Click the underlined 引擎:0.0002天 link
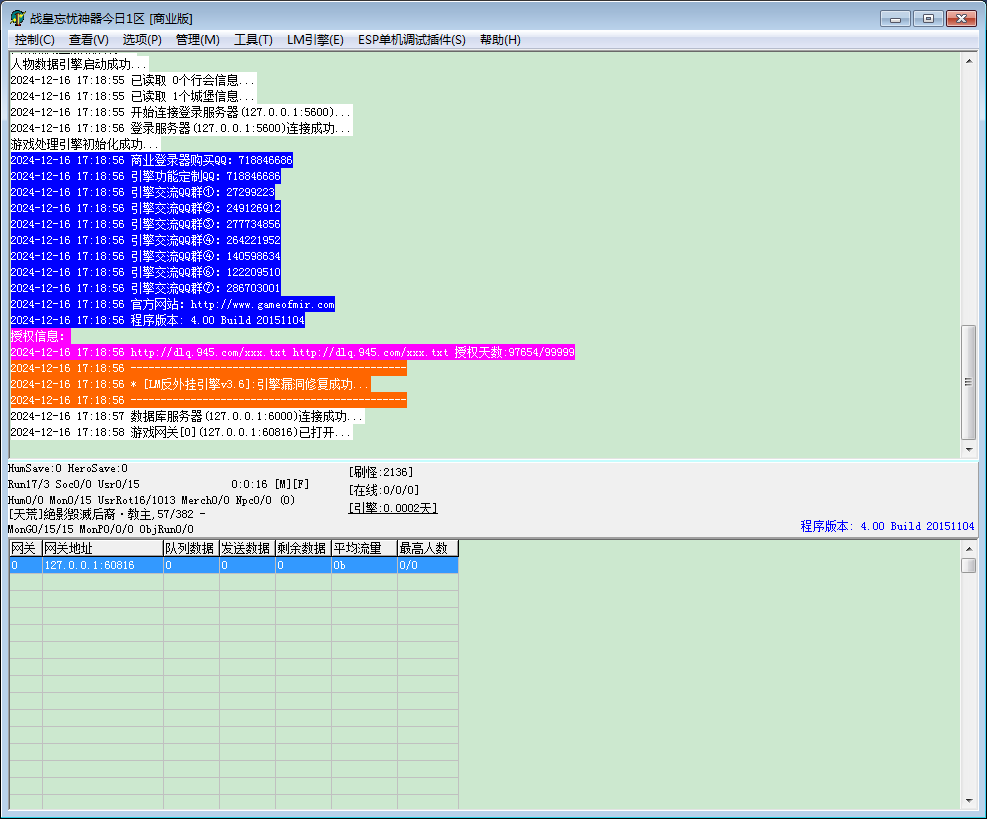 393,508
